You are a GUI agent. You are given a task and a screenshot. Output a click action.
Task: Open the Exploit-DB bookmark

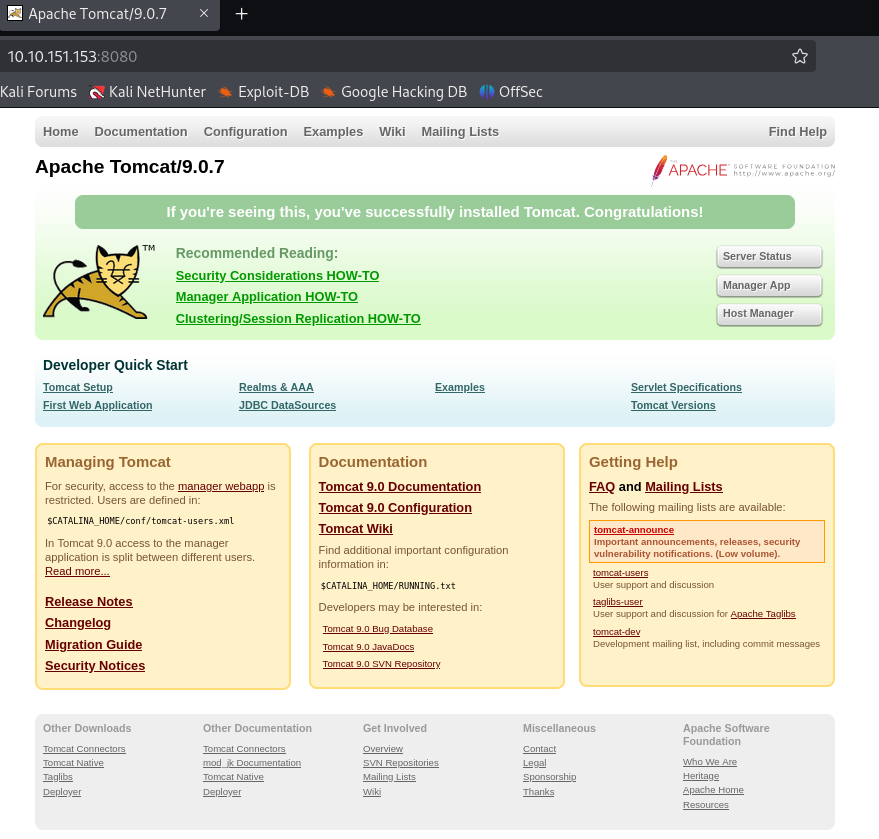[x=264, y=92]
